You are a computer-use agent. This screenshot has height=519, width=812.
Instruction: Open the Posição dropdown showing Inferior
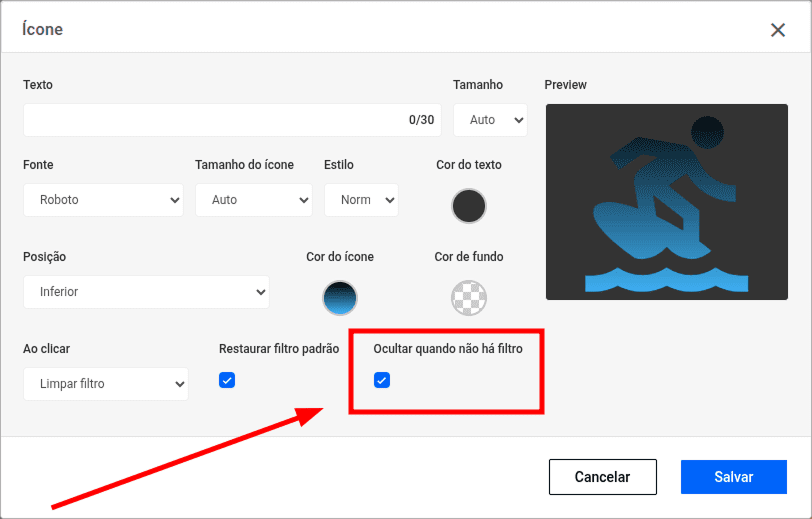coord(146,292)
